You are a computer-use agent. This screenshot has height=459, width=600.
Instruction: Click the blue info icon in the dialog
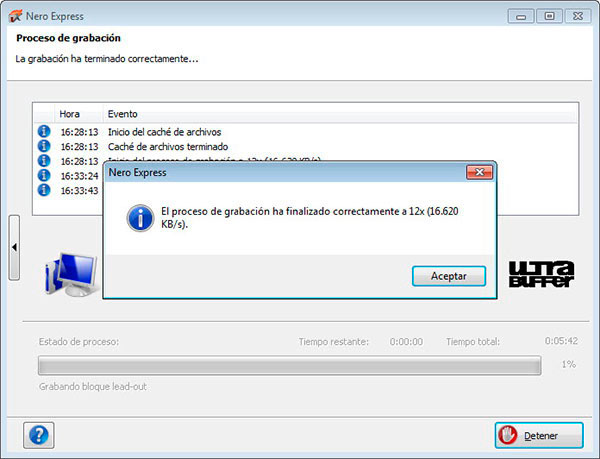pos(140,218)
